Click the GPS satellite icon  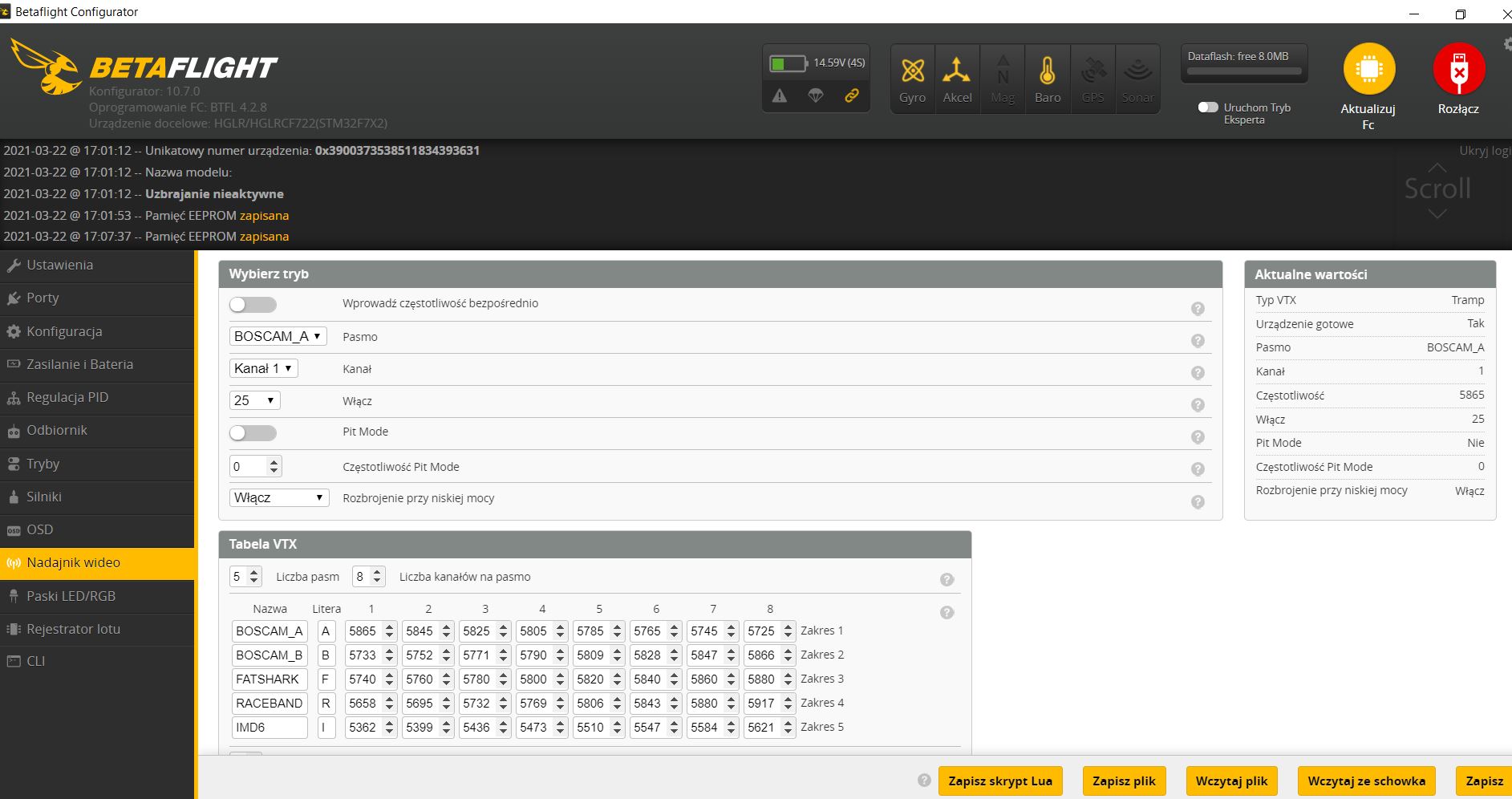tap(1093, 71)
